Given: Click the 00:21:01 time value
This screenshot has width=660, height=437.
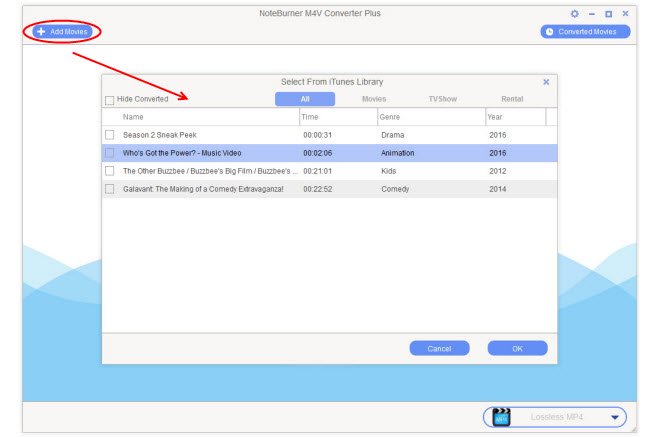Looking at the screenshot, I should (318, 171).
